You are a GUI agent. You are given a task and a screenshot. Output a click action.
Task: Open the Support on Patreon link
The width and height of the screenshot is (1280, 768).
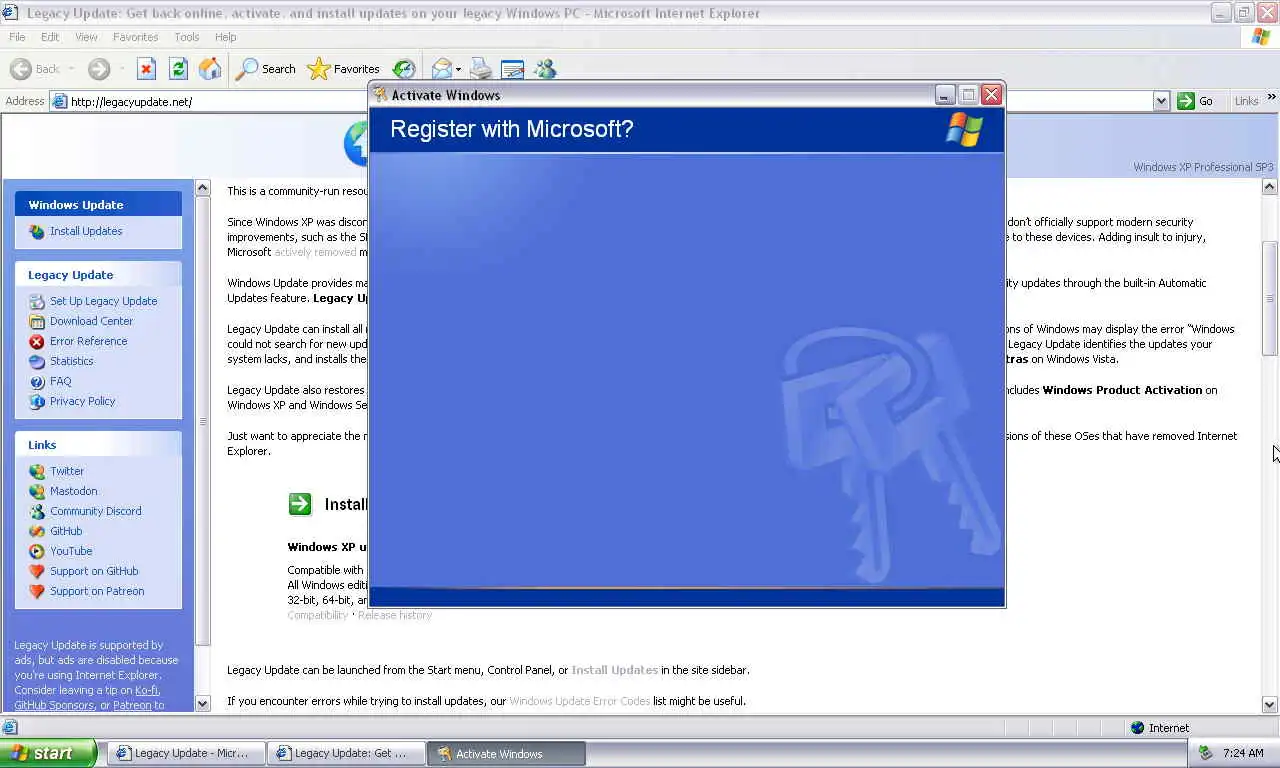(x=97, y=591)
